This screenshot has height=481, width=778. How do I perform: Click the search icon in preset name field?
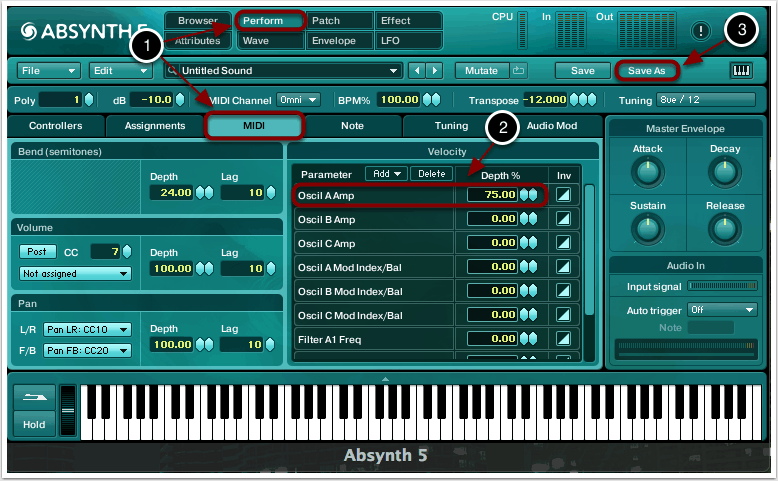[173, 71]
